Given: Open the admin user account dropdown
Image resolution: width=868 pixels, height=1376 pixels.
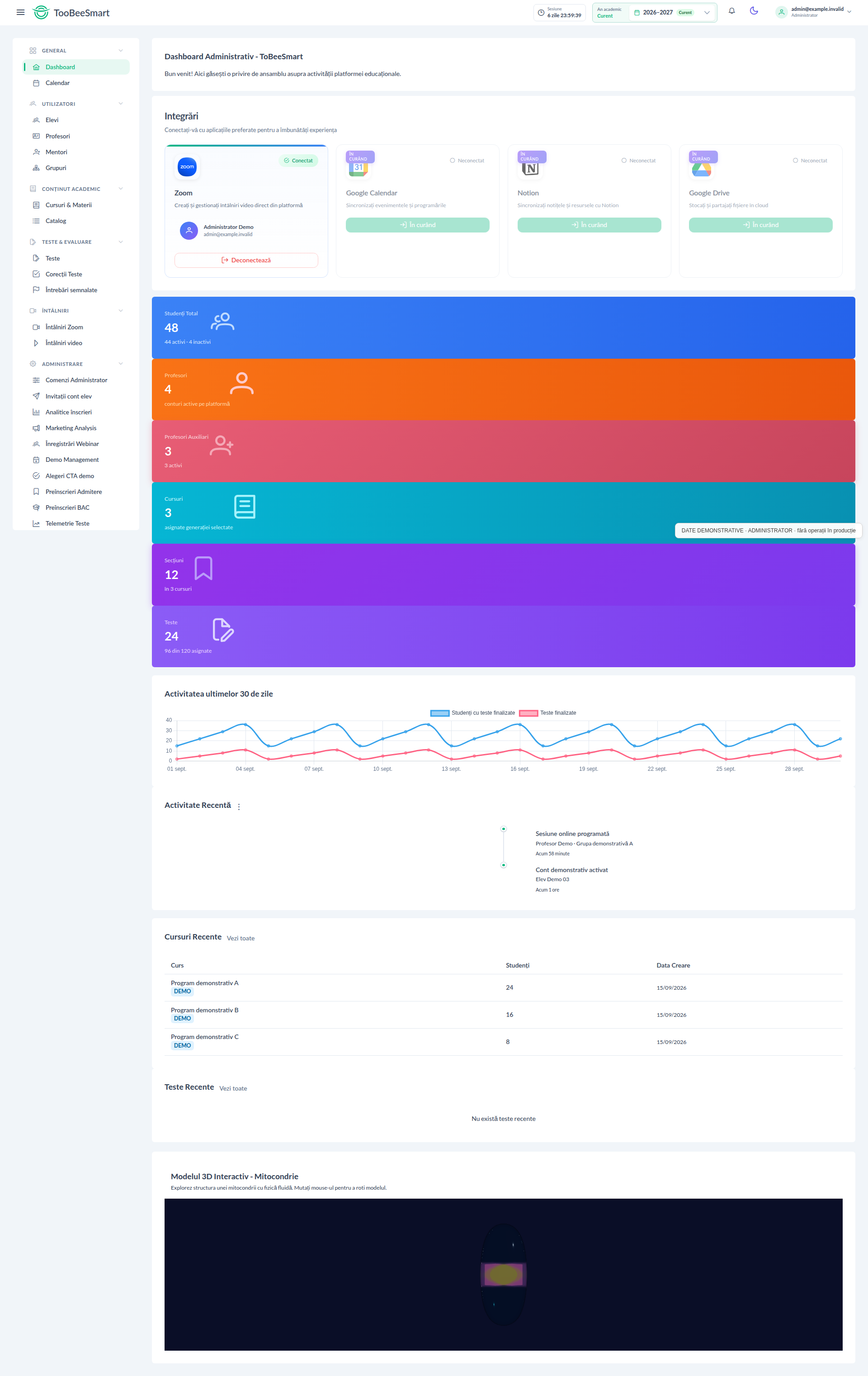Looking at the screenshot, I should (814, 12).
